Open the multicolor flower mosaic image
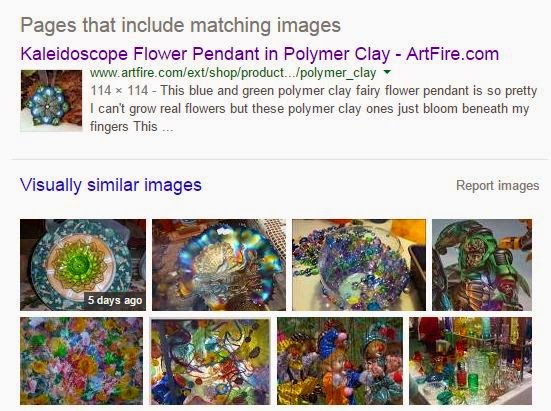Image resolution: width=551 pixels, height=411 pixels. pos(82,361)
